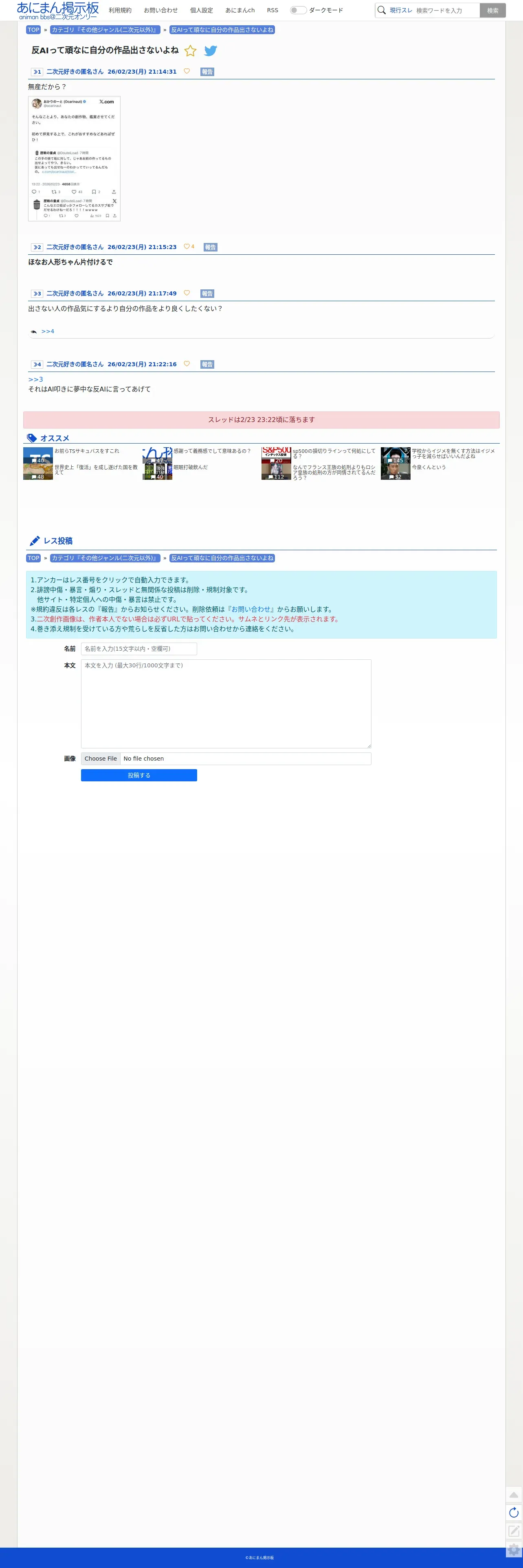The height and width of the screenshot is (1568, 523).
Task: Focus the 本文 message textarea
Action: [226, 704]
